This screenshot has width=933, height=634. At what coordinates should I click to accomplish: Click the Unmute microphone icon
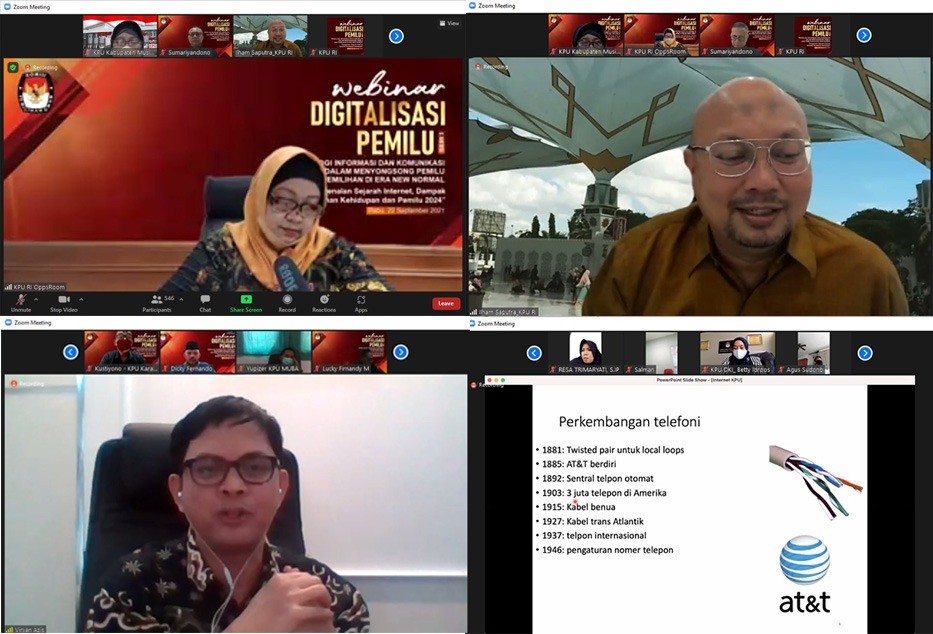tap(20, 300)
